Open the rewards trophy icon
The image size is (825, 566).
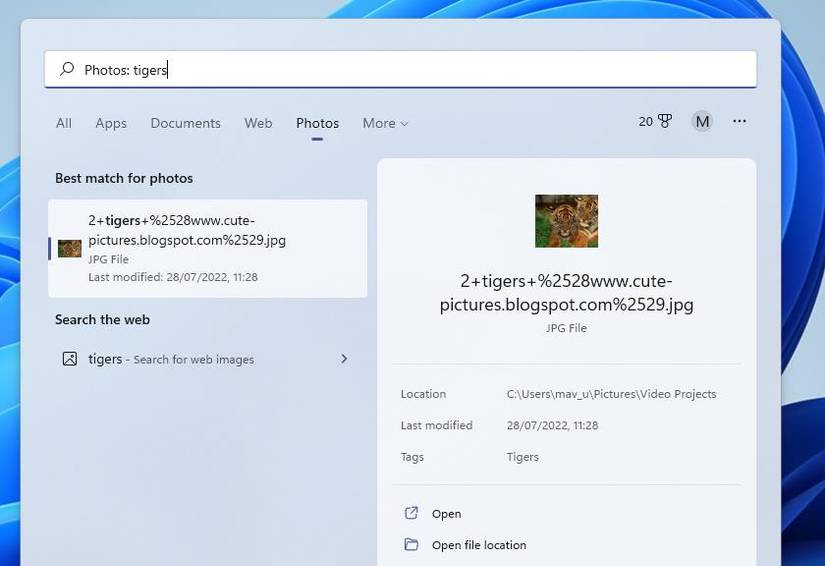click(665, 122)
